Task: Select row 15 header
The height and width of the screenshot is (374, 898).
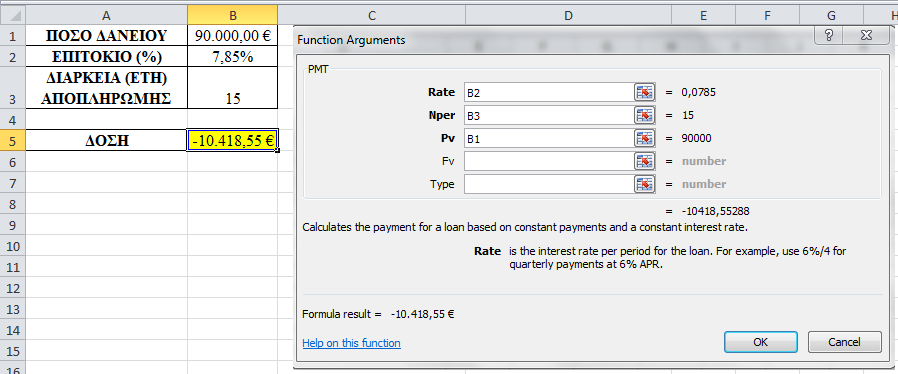Action: point(13,351)
